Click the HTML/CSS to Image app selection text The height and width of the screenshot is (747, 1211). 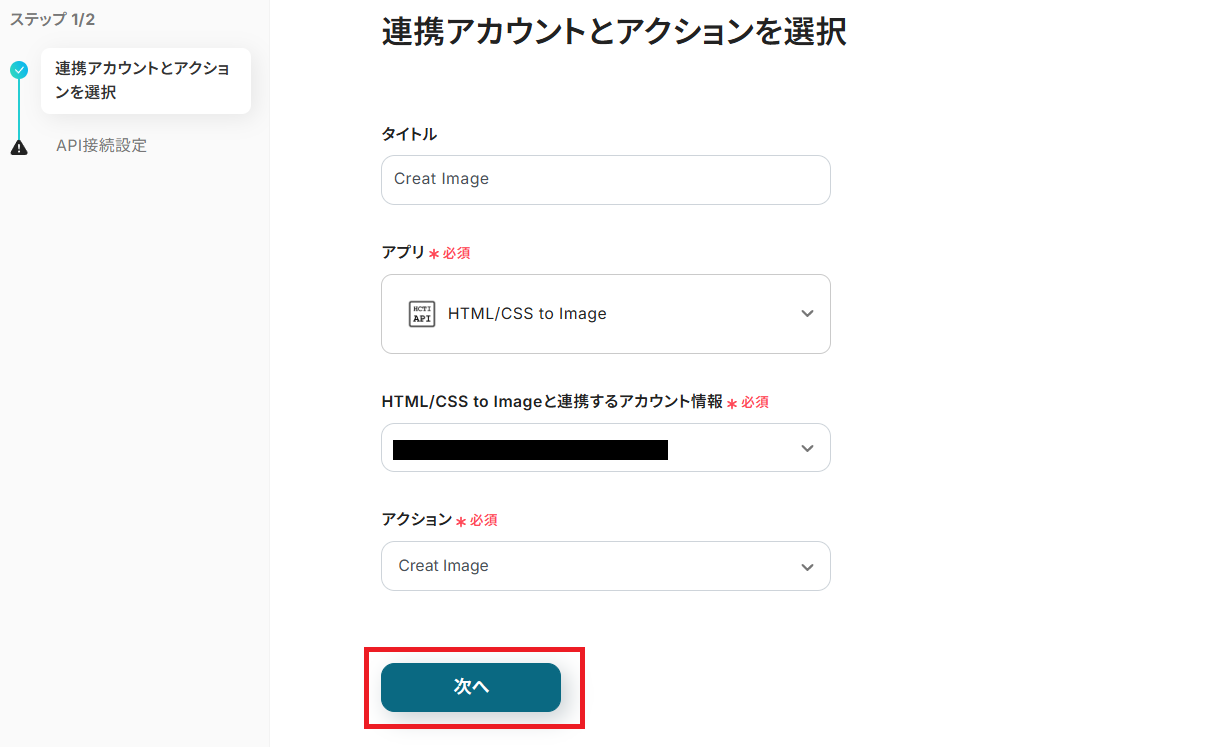coord(527,314)
